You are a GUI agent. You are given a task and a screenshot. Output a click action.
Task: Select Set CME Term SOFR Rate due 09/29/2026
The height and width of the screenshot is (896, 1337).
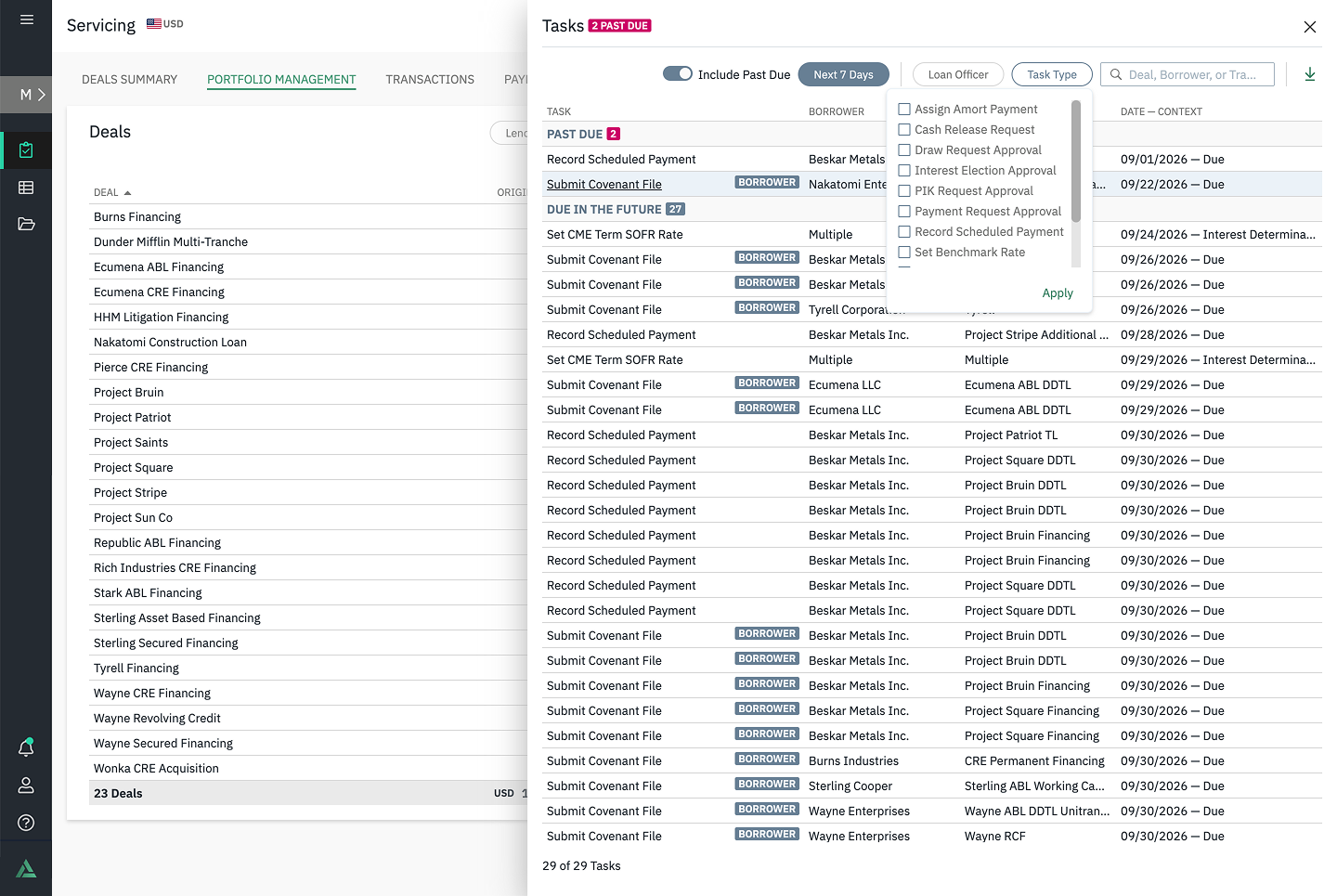click(932, 360)
